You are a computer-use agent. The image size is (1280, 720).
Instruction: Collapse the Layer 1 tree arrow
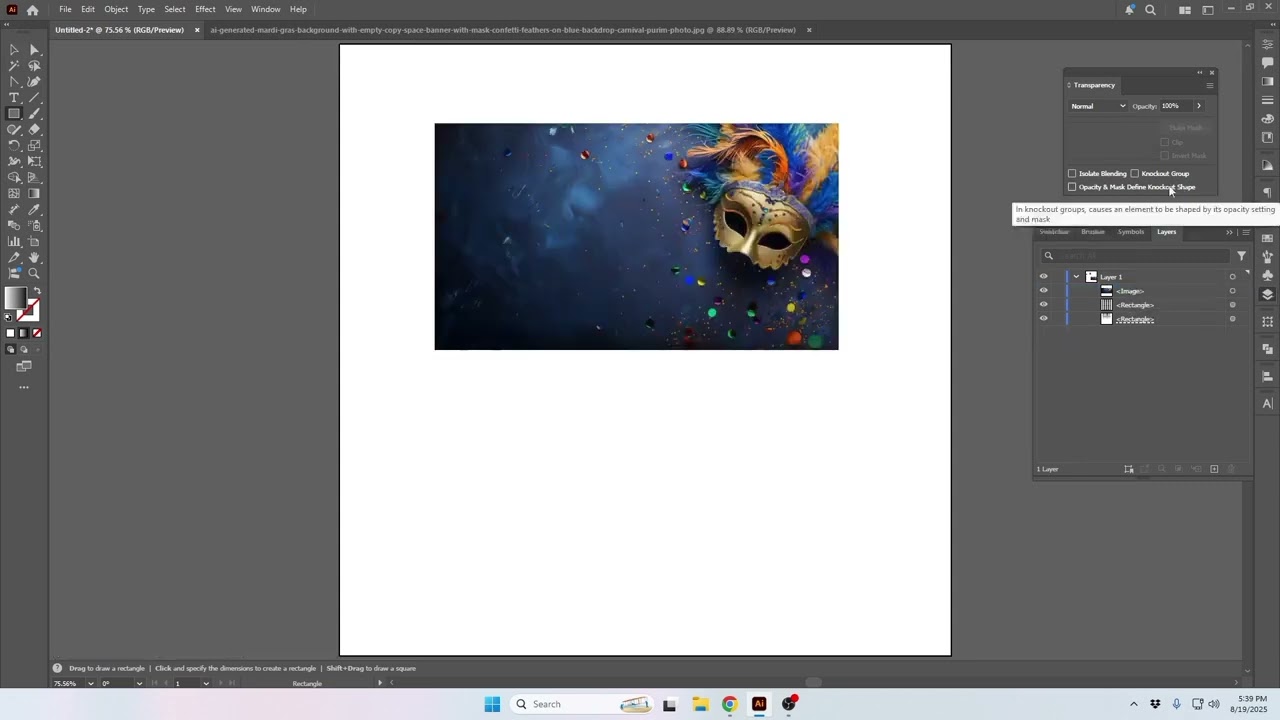[1076, 277]
